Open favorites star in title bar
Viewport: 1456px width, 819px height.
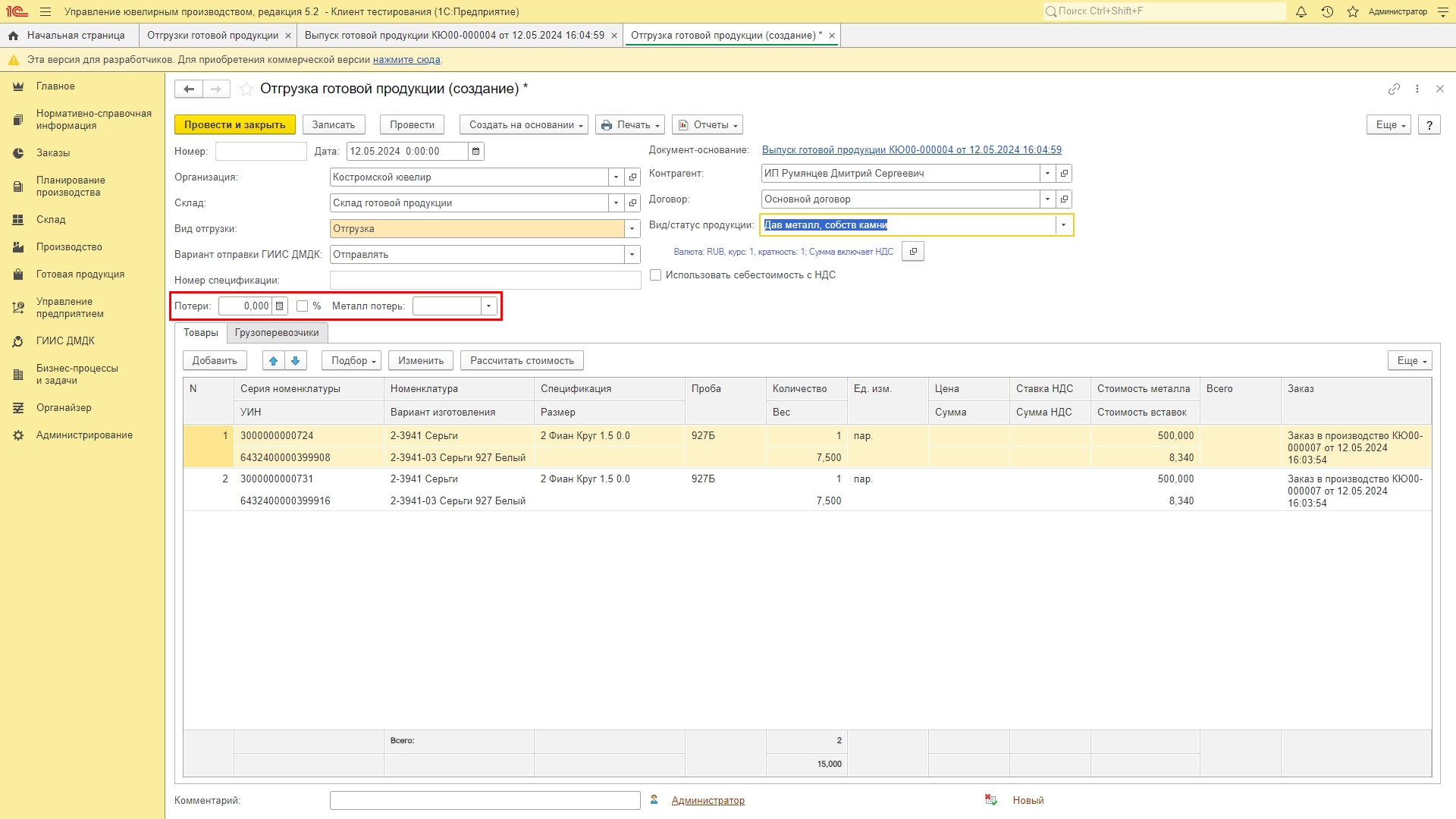coord(1353,11)
